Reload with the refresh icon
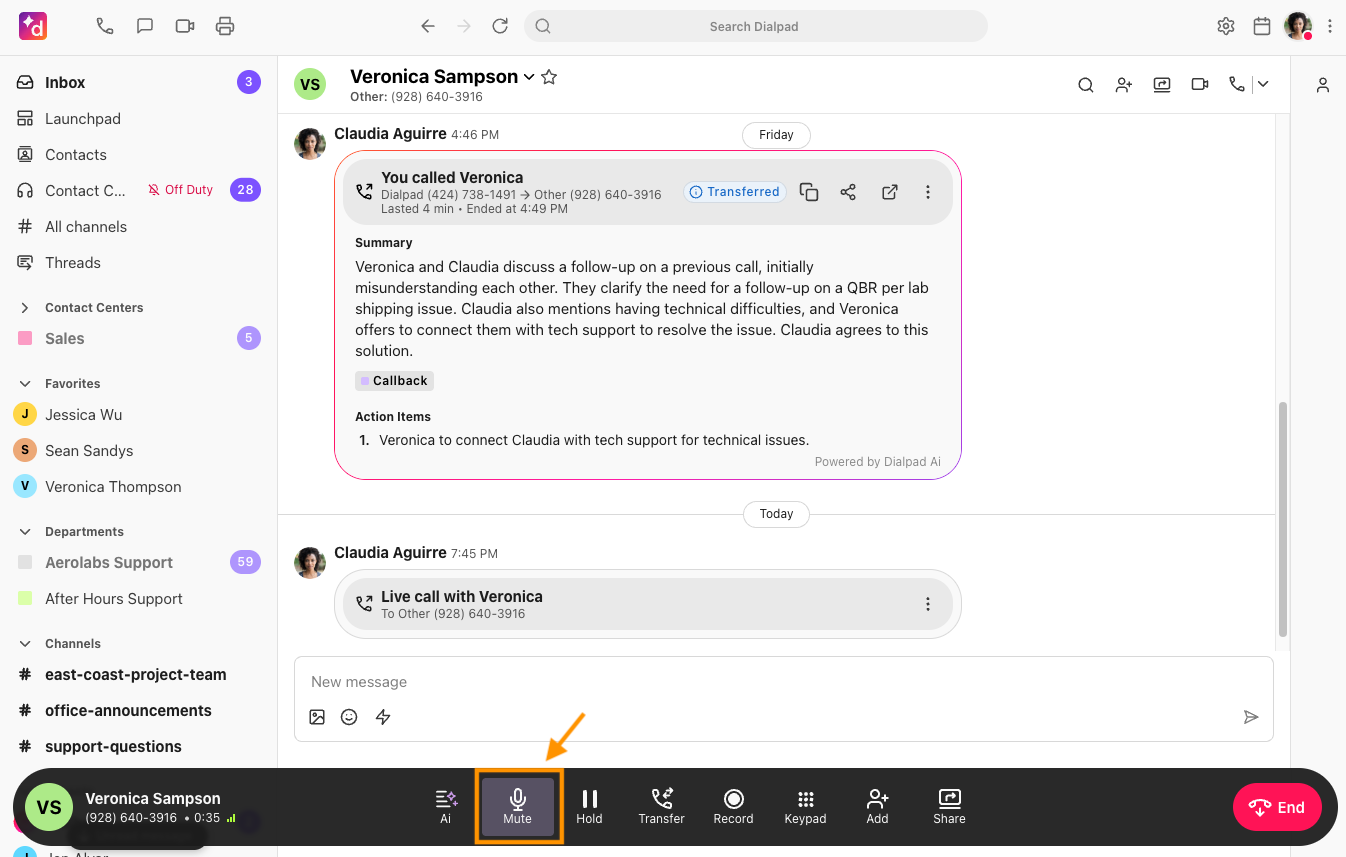The width and height of the screenshot is (1346, 857). point(500,26)
